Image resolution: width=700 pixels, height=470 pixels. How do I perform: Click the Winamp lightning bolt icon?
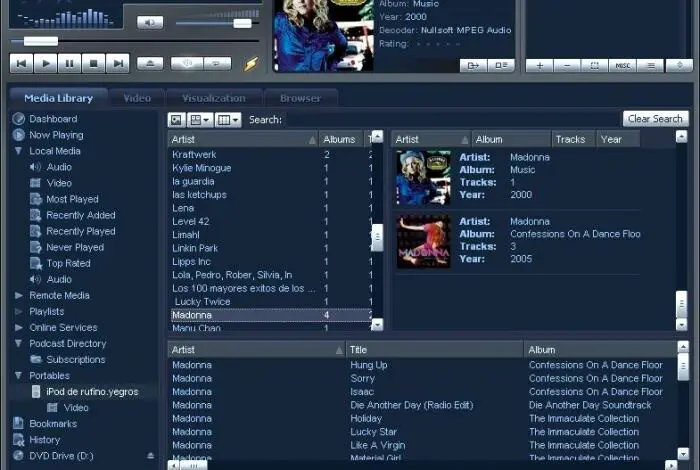click(x=250, y=64)
